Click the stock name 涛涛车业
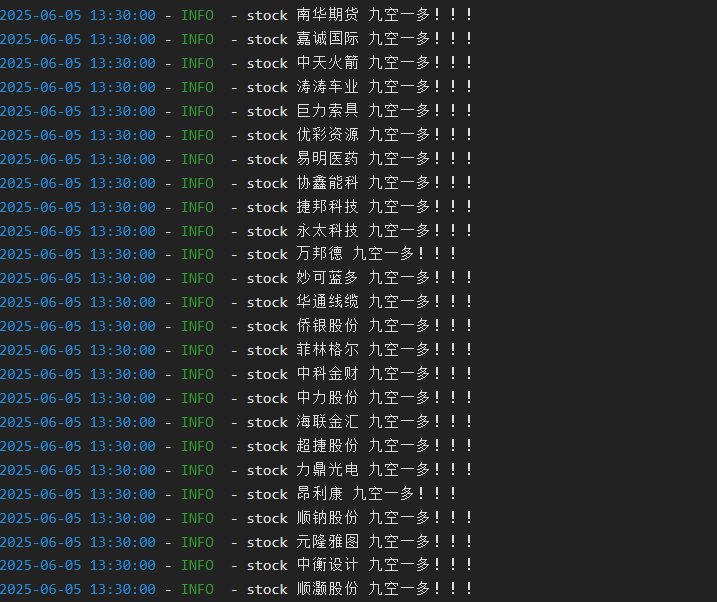Image resolution: width=717 pixels, height=602 pixels. coord(327,87)
